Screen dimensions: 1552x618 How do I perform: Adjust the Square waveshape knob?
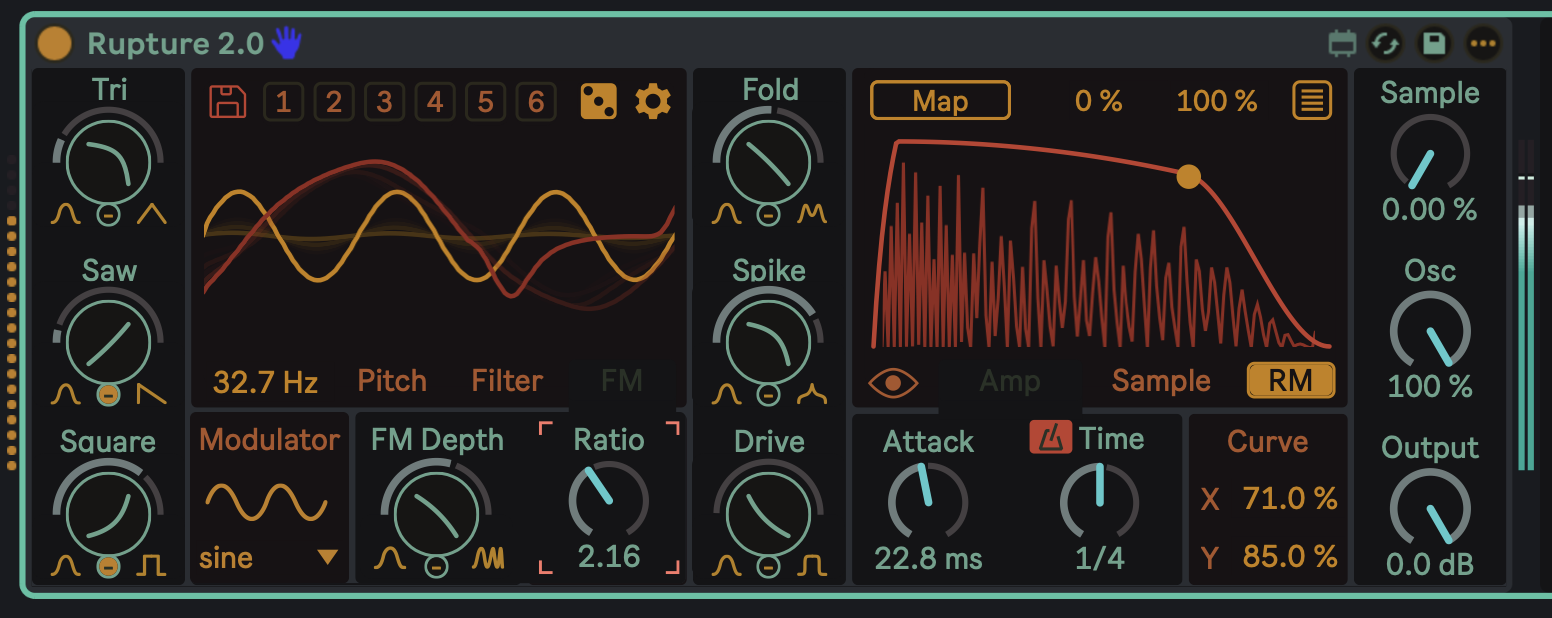(108, 514)
